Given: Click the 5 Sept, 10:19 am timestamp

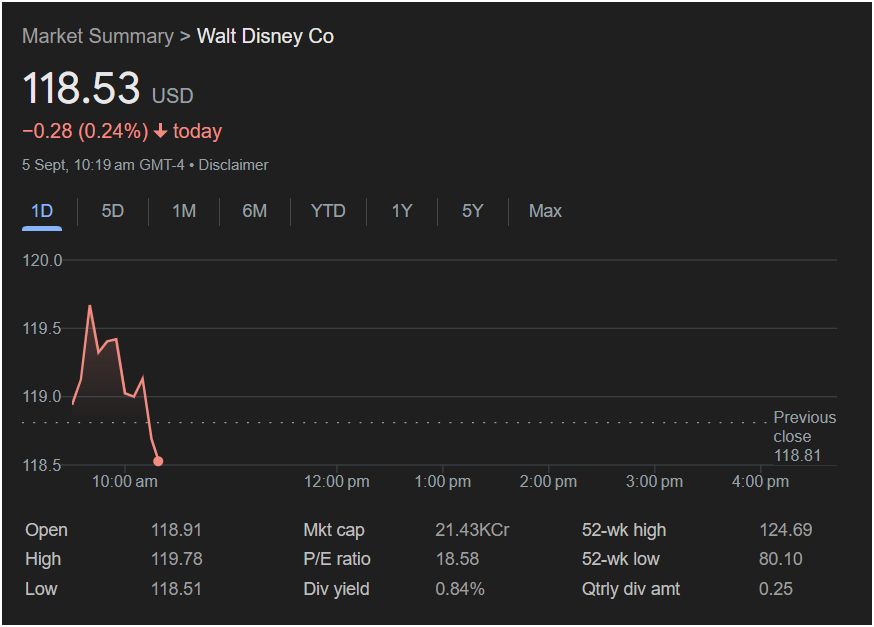Looking at the screenshot, I should (78, 165).
